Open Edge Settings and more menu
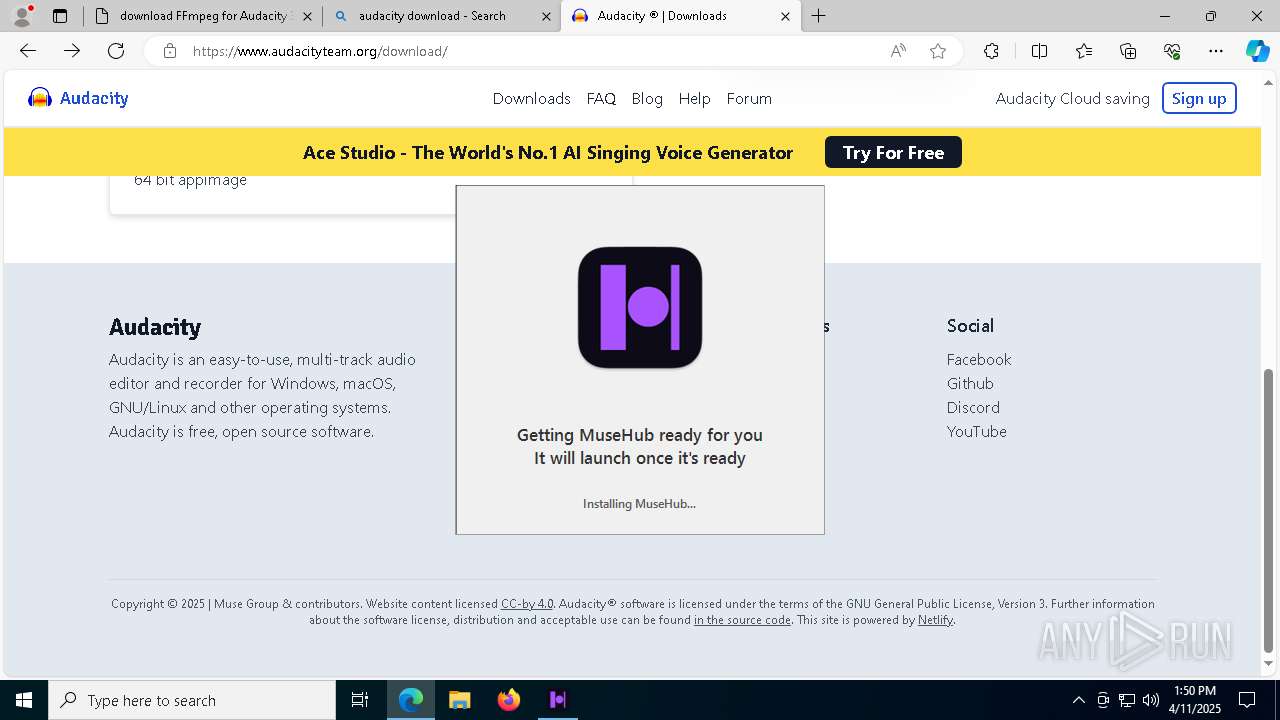Viewport: 1280px width, 720px height. 1216,51
